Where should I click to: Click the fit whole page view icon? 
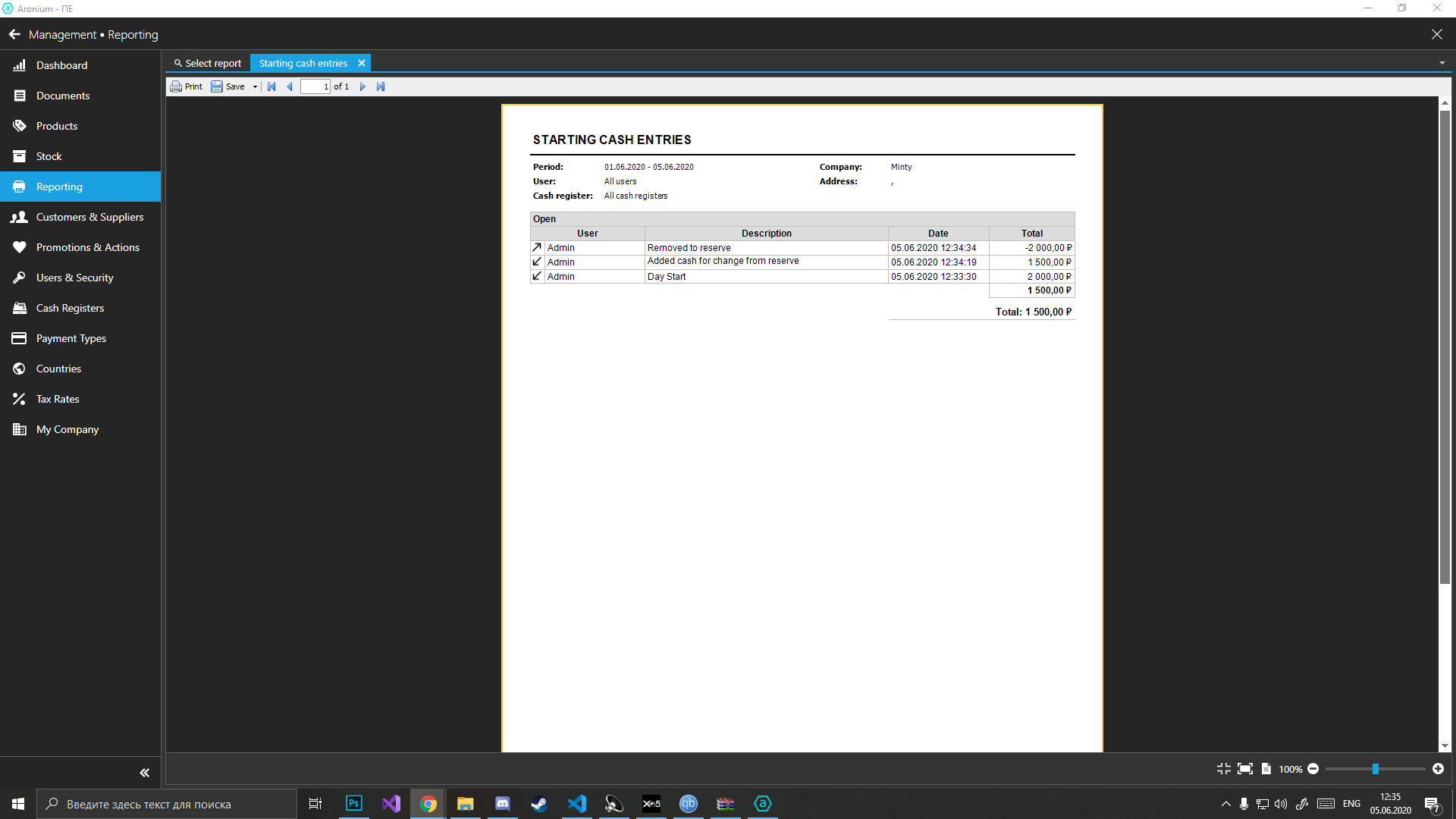1266,769
